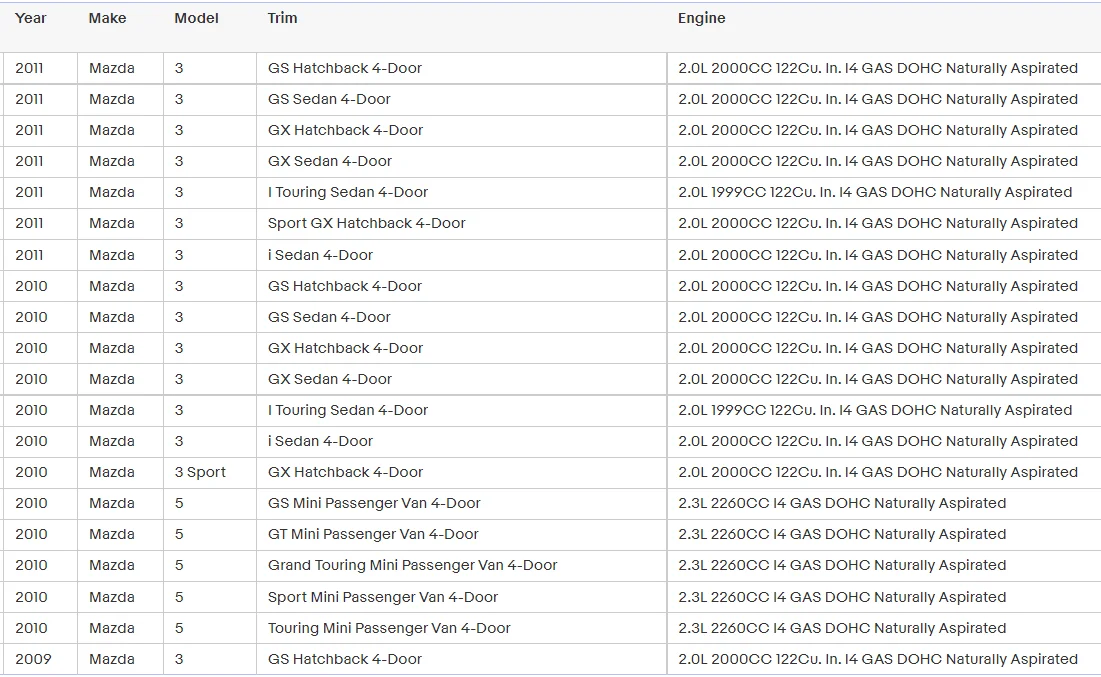Select GS Mini Passenger Van 4-Door cell
Viewport: 1101px width, 677px height.
click(461, 503)
